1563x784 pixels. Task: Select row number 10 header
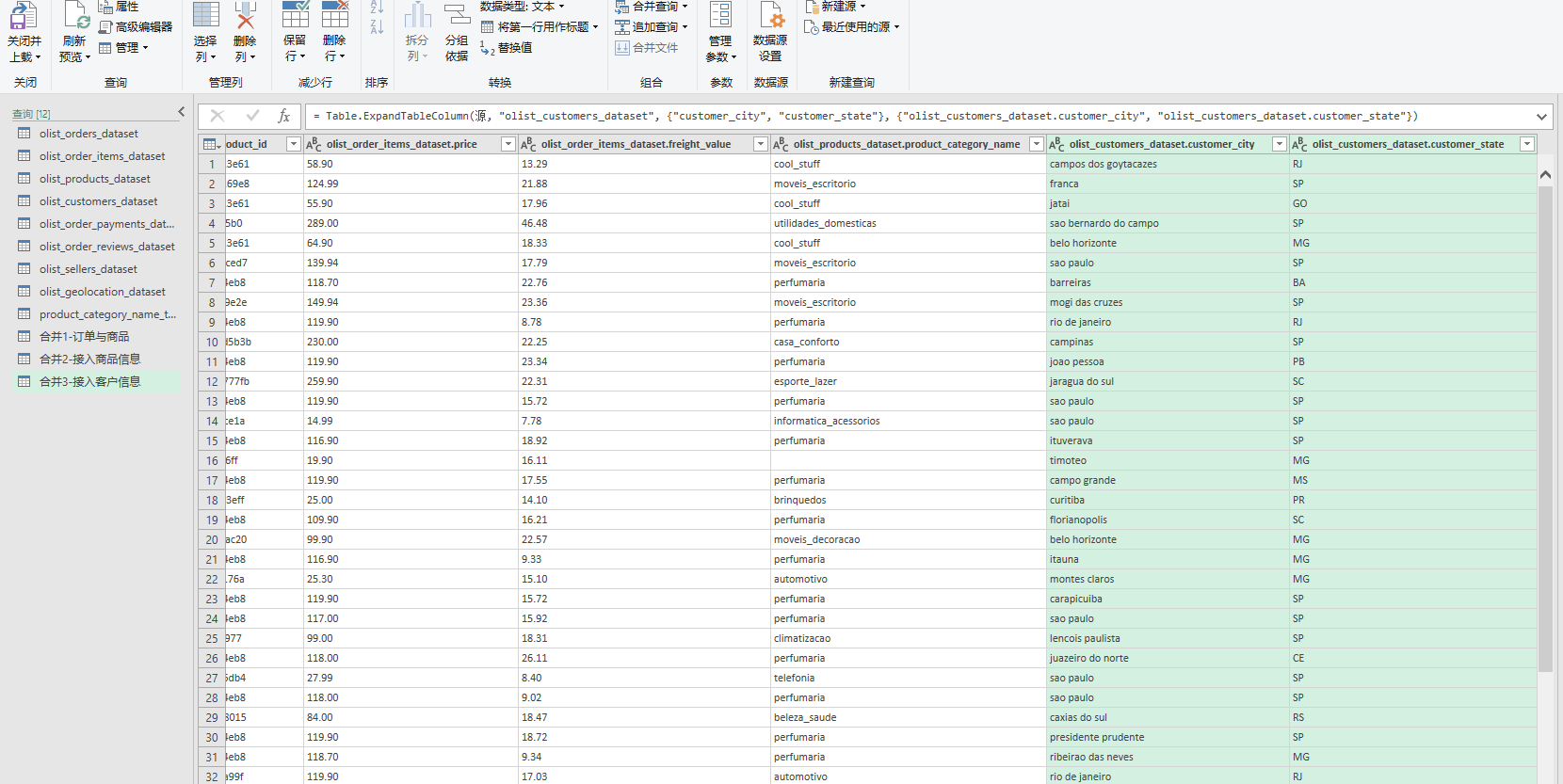(212, 343)
